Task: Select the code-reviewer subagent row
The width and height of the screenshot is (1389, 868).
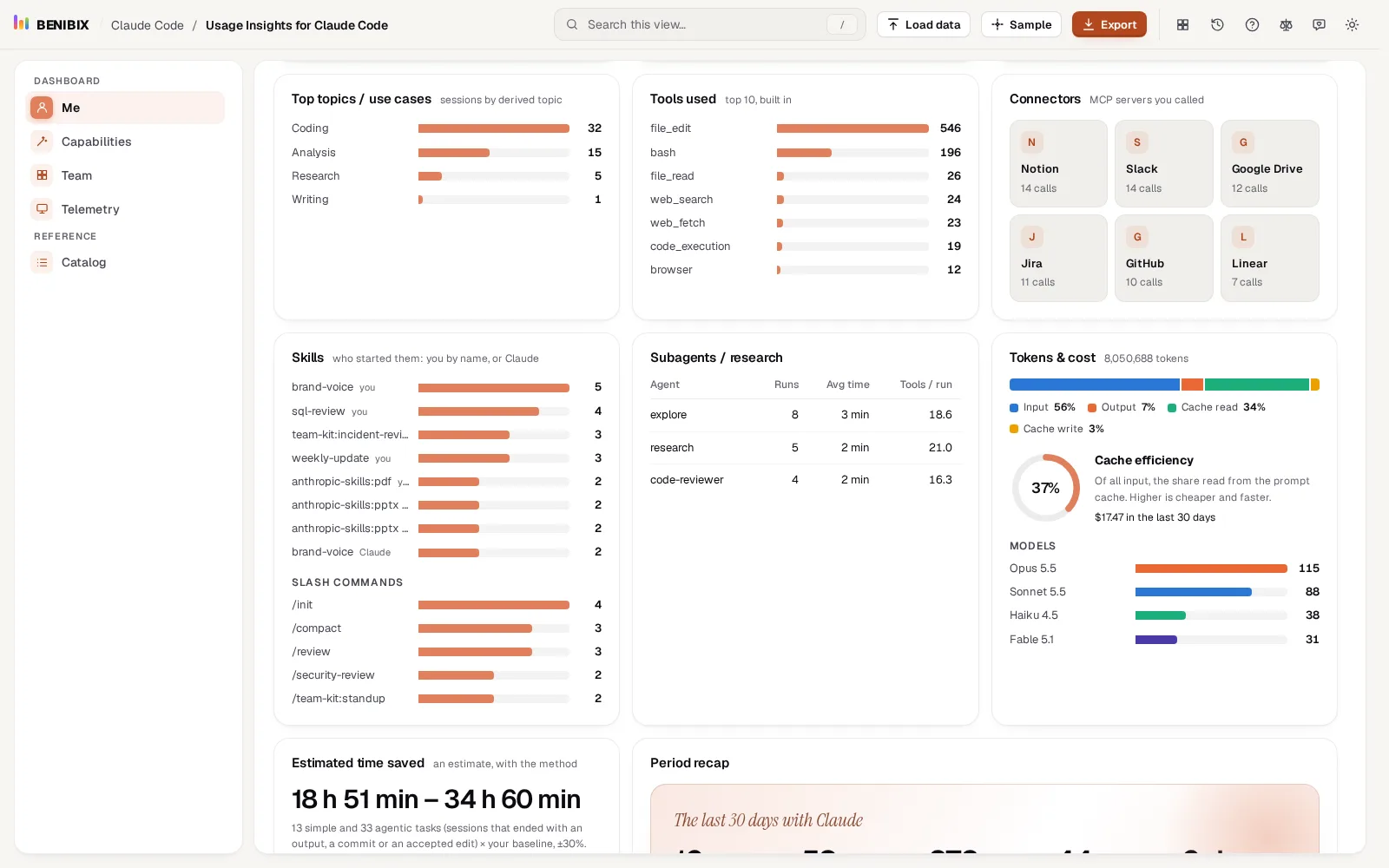Action: pos(806,480)
